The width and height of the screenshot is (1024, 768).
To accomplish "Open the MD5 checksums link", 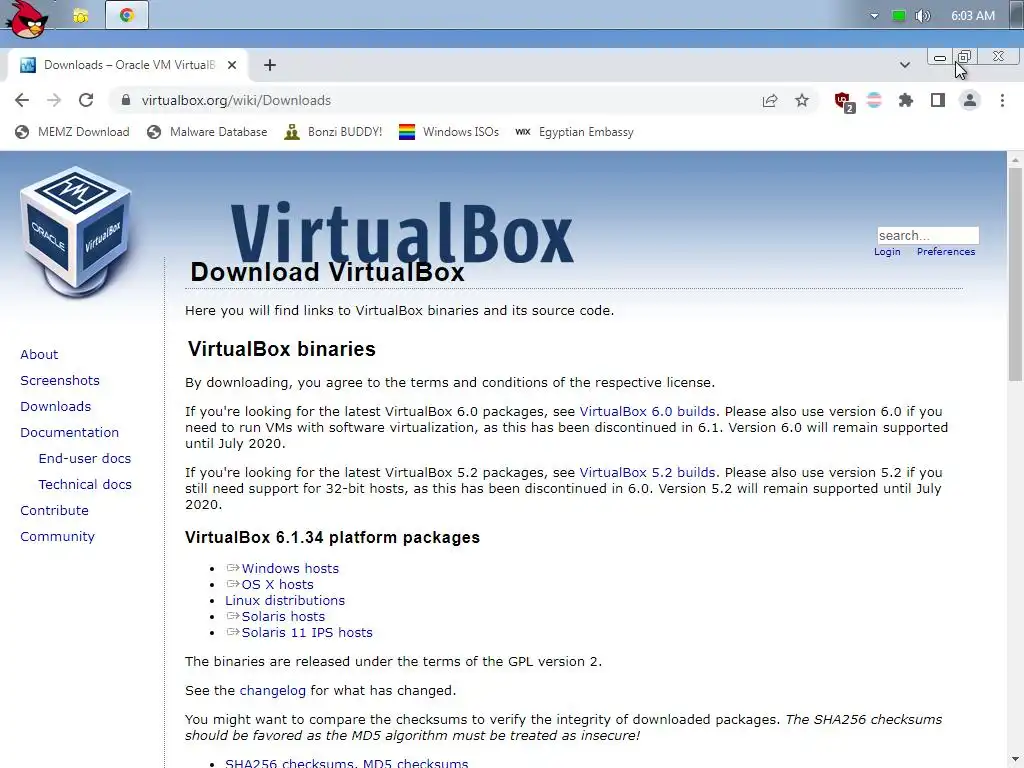I will [x=415, y=763].
